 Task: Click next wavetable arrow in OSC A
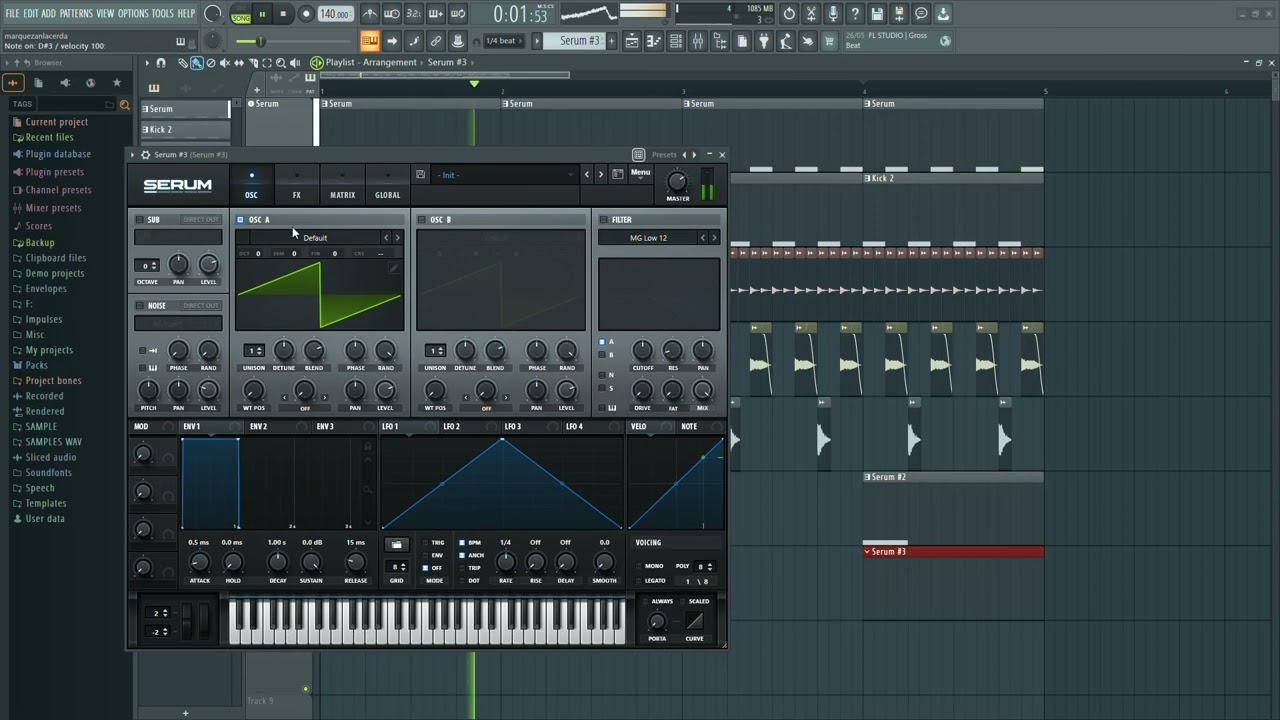(397, 238)
